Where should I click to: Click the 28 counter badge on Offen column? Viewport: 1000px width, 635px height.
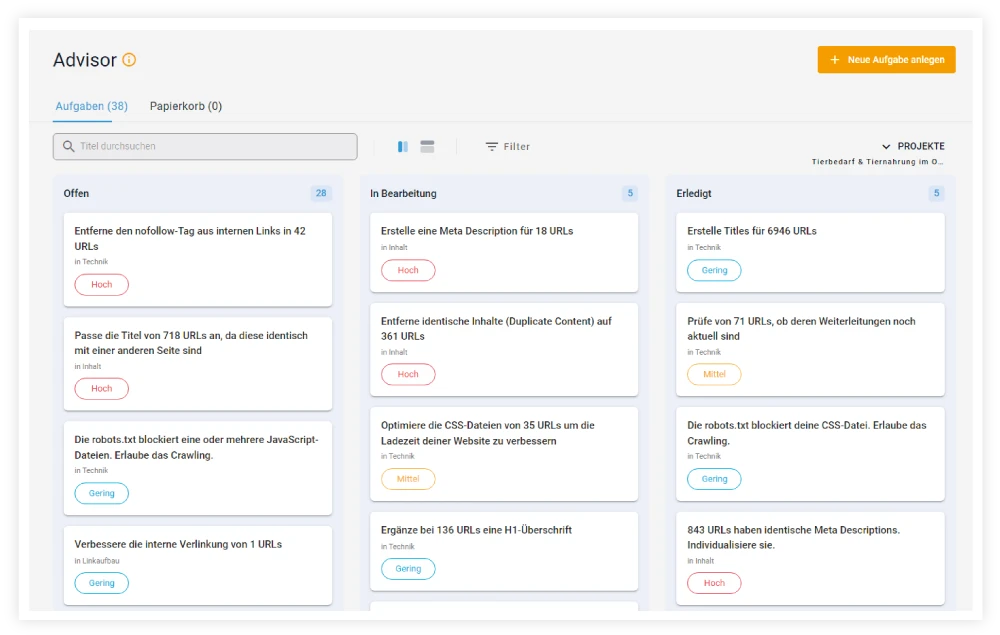click(x=321, y=193)
